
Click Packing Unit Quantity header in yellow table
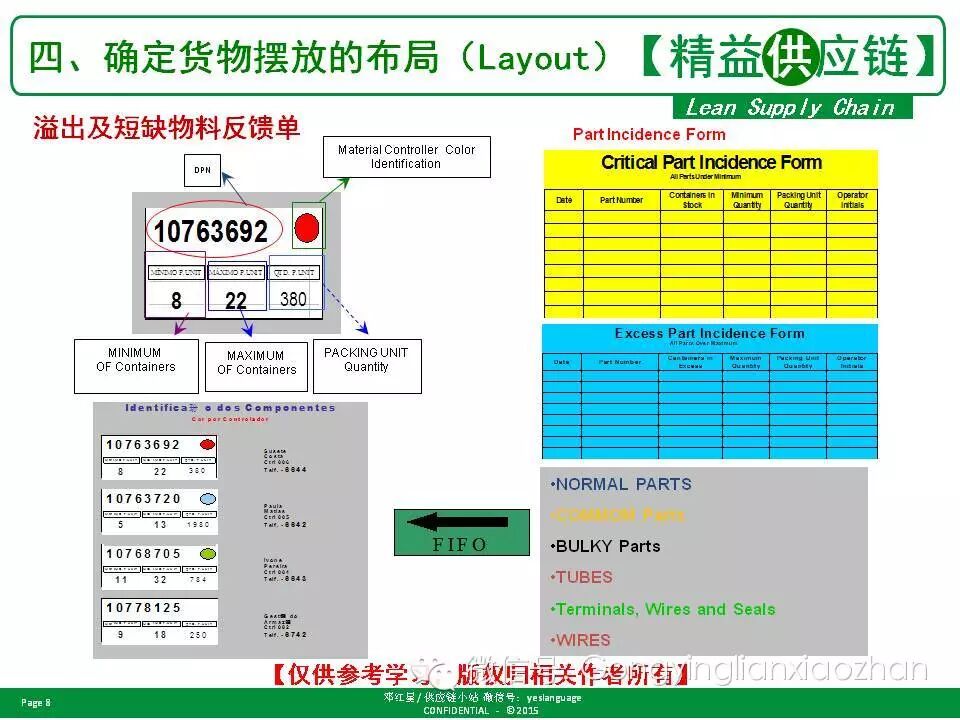[798, 200]
